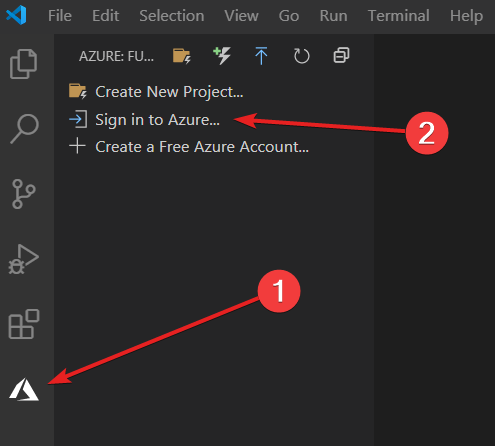Open the Search view icon
The image size is (495, 446).
pyautogui.click(x=25, y=129)
